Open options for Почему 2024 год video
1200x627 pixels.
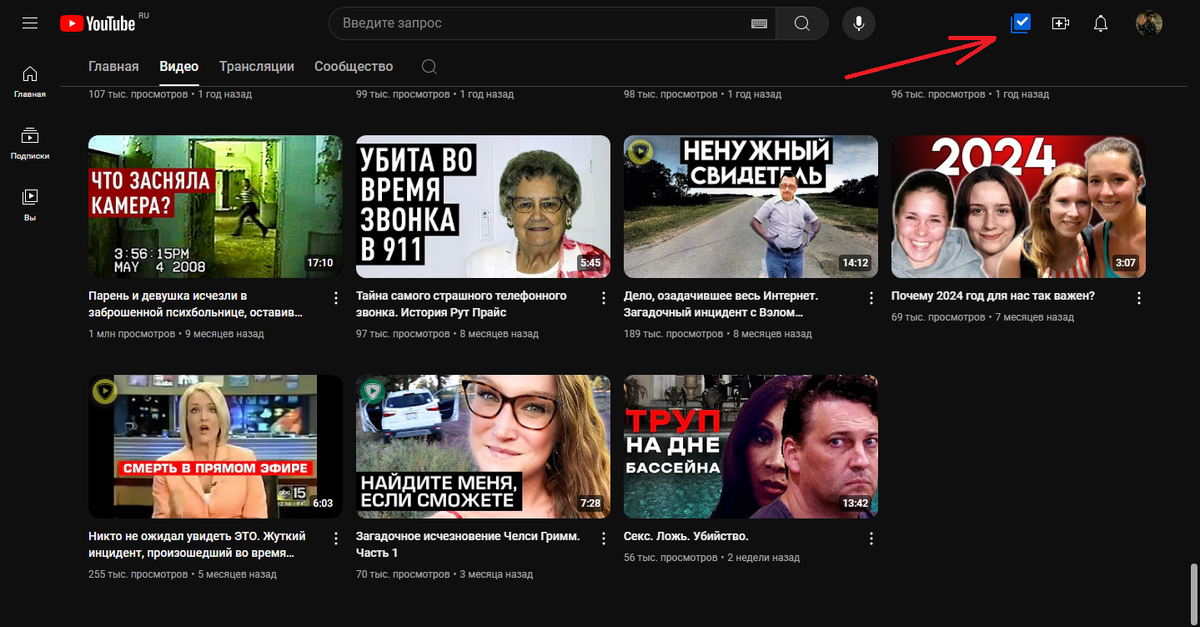[1138, 298]
